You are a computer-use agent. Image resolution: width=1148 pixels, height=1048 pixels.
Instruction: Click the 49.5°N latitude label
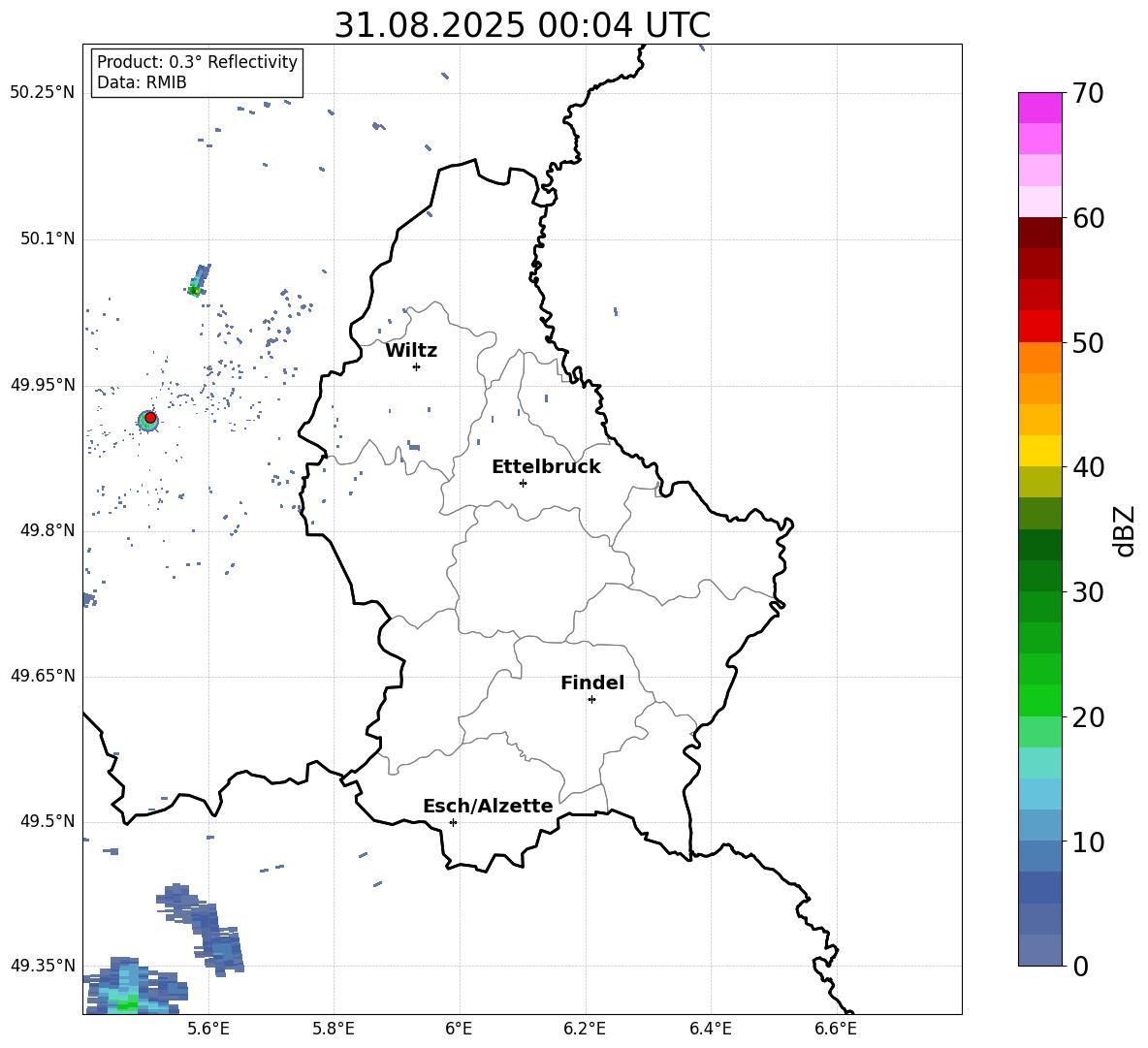(x=48, y=821)
